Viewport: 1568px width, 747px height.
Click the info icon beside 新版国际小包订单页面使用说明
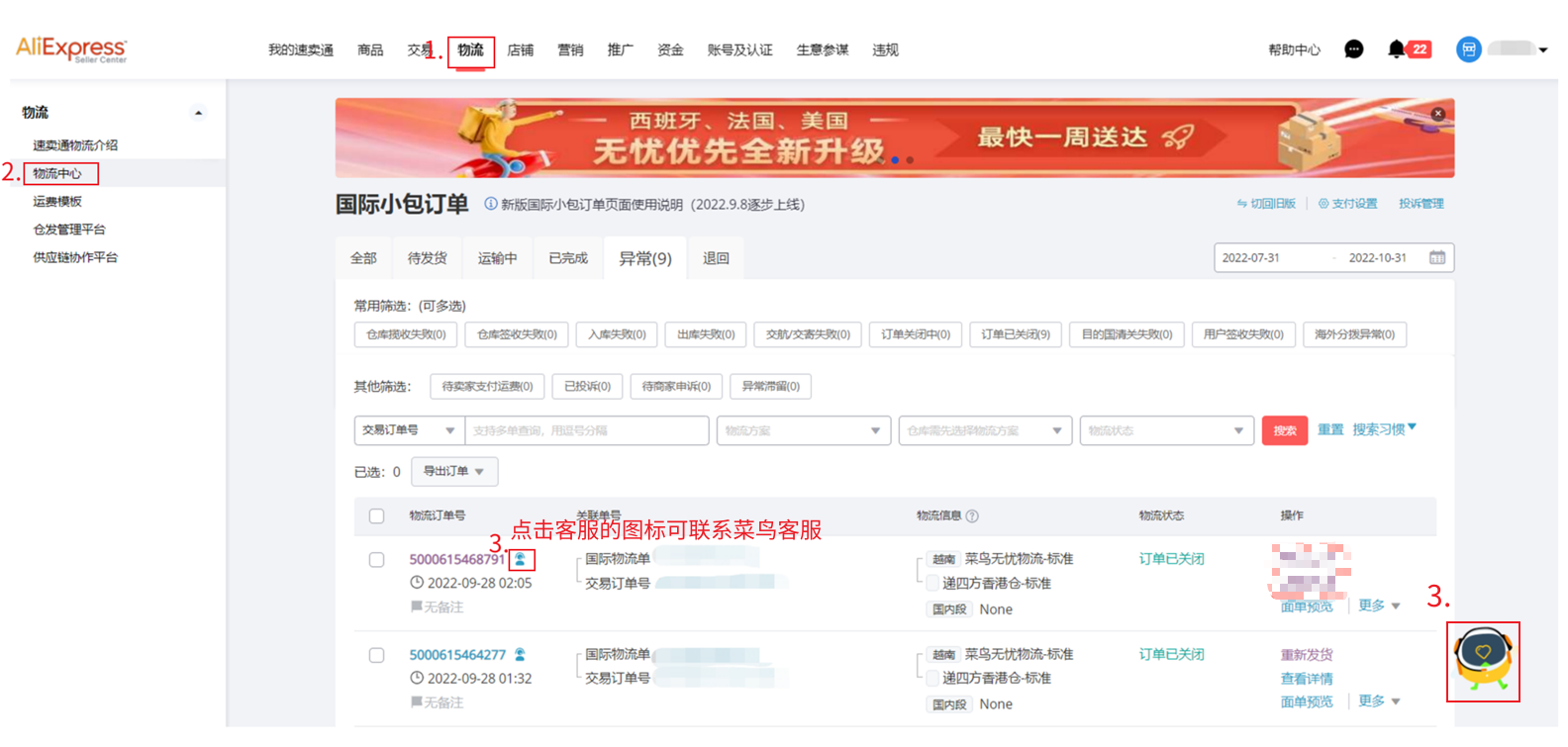click(x=490, y=204)
